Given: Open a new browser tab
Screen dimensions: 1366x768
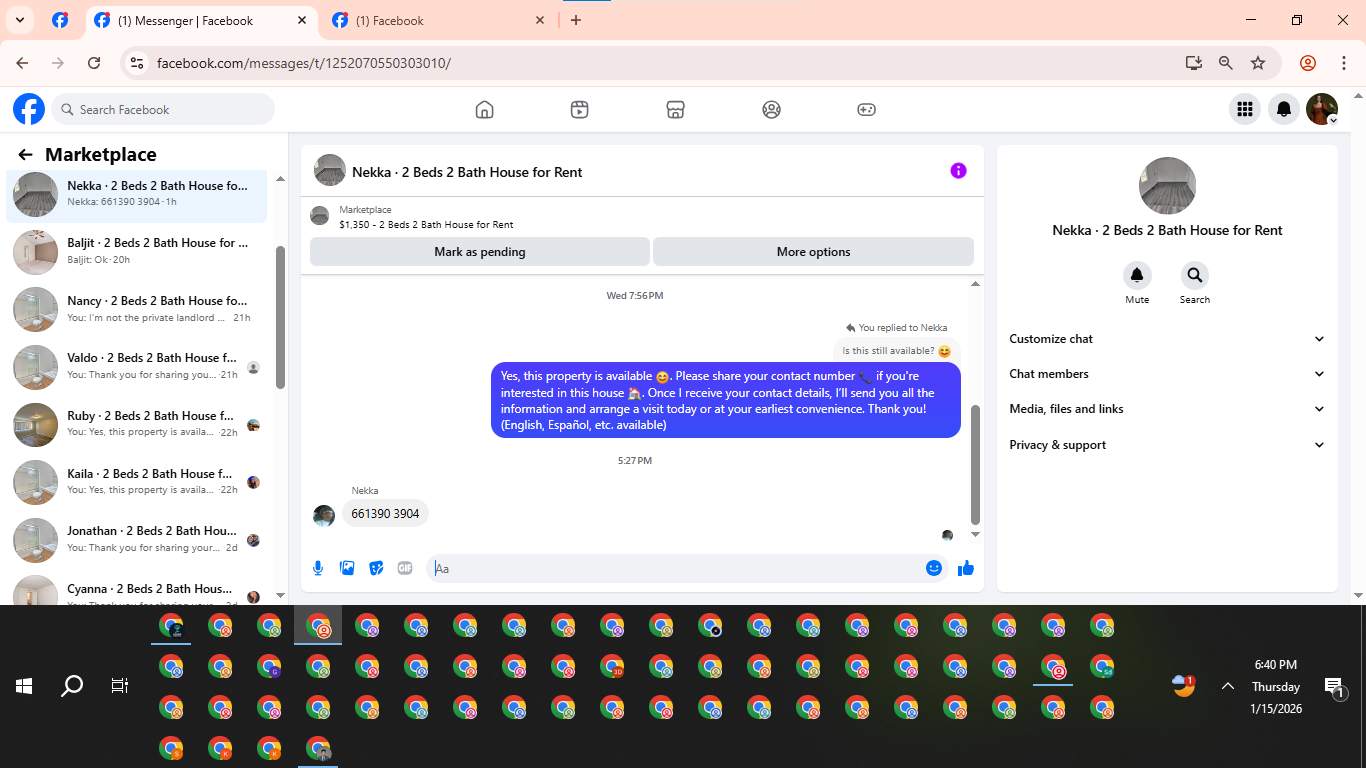Looking at the screenshot, I should [576, 20].
